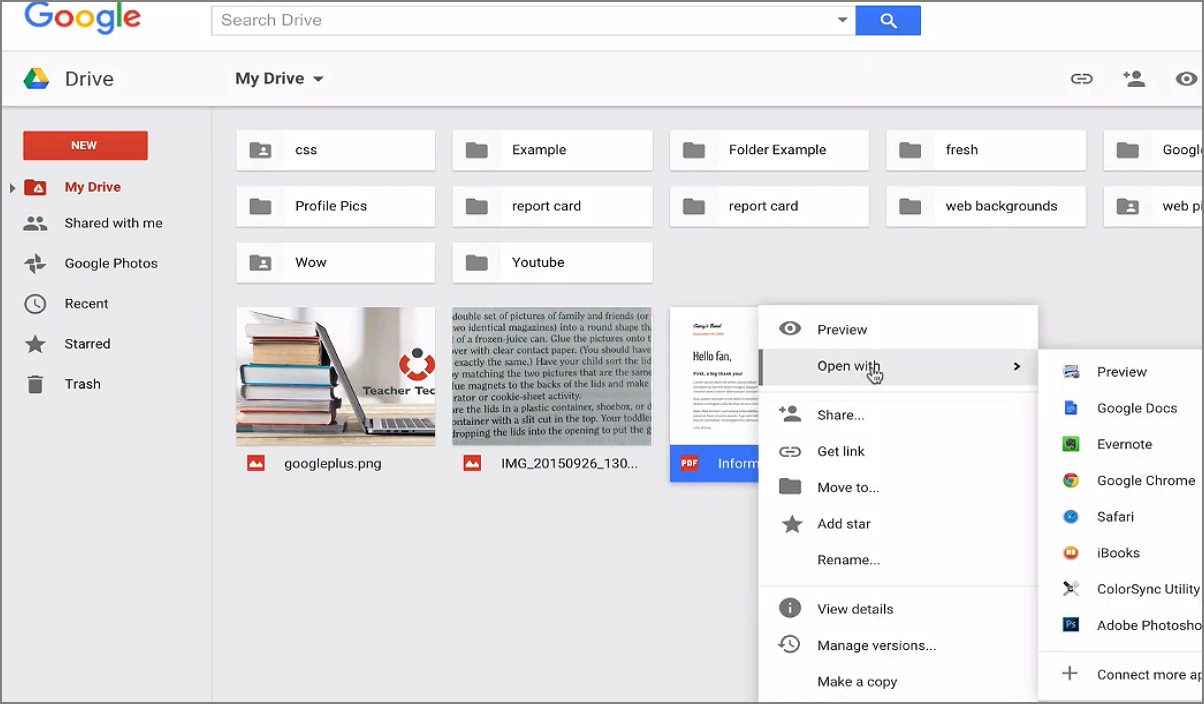
Task: Click the red NEW button
Action: coord(84,145)
